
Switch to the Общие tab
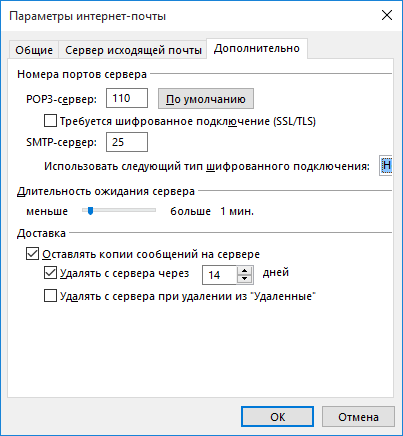pos(34,50)
